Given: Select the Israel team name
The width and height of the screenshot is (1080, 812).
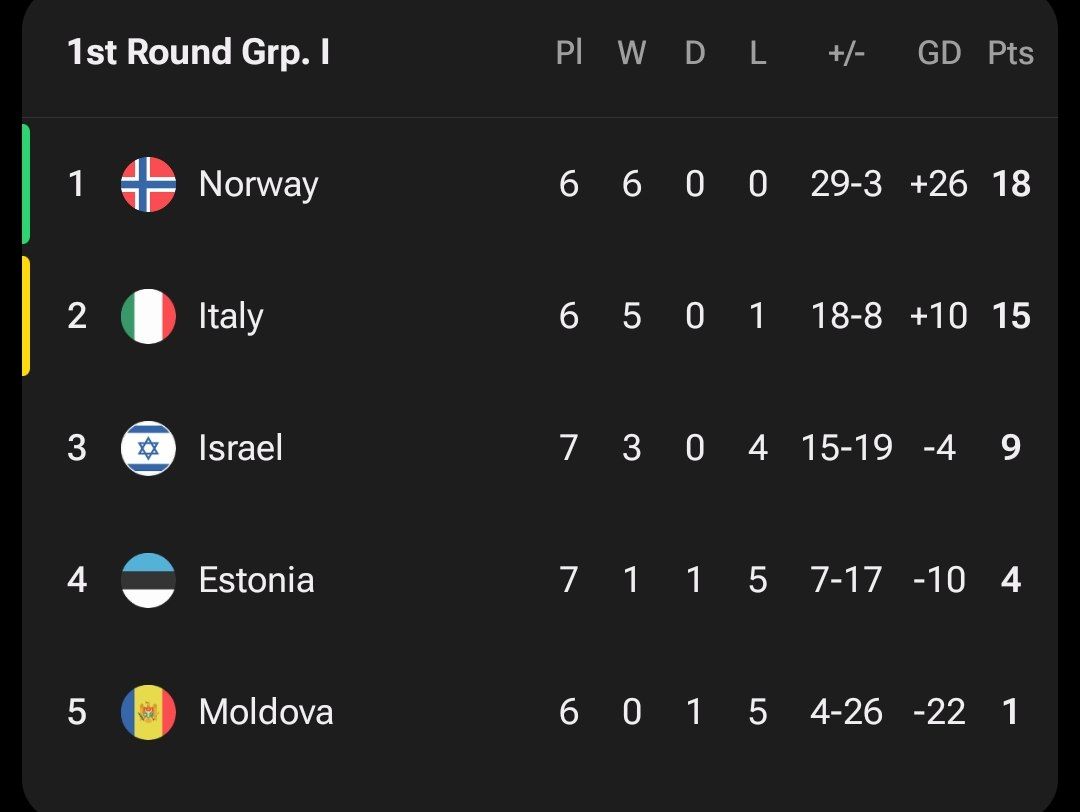Looking at the screenshot, I should 241,448.
